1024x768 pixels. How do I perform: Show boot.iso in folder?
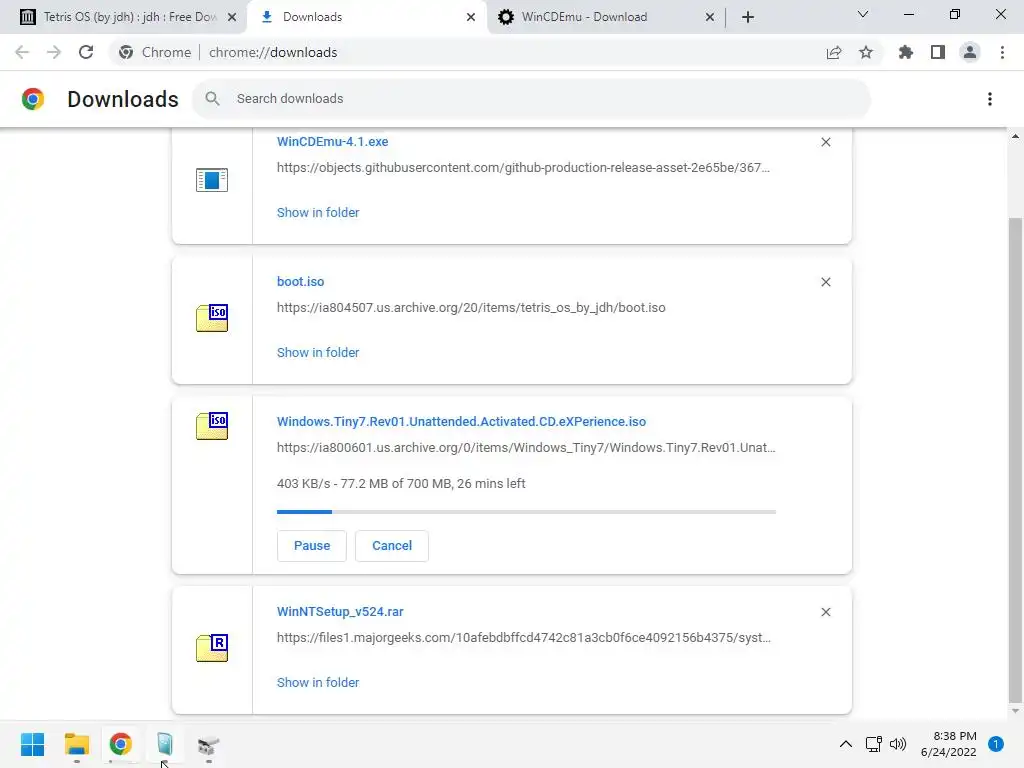point(318,353)
